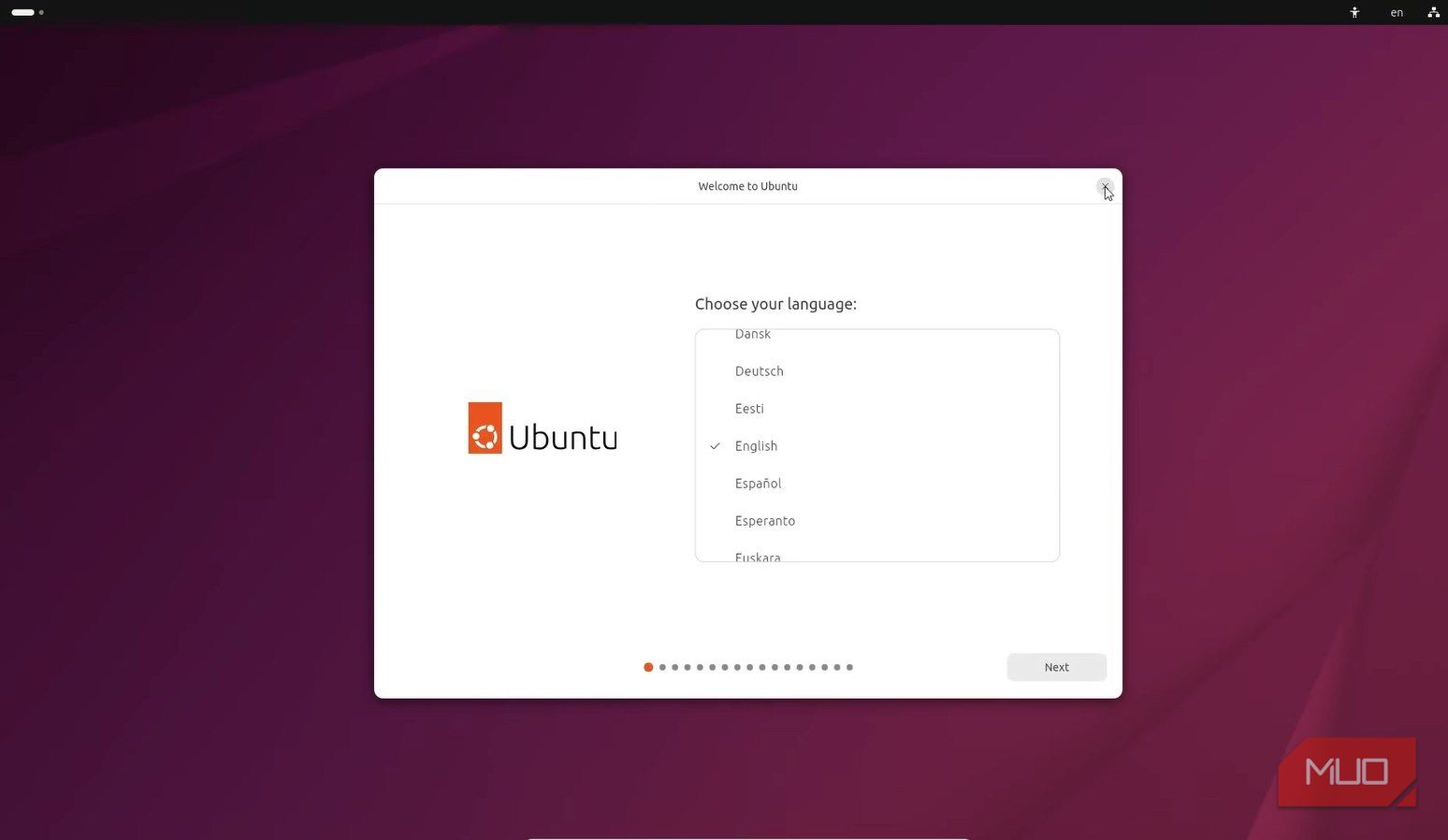Open the accessibility menu in the top bar
Image resolution: width=1448 pixels, height=840 pixels.
click(x=1354, y=12)
